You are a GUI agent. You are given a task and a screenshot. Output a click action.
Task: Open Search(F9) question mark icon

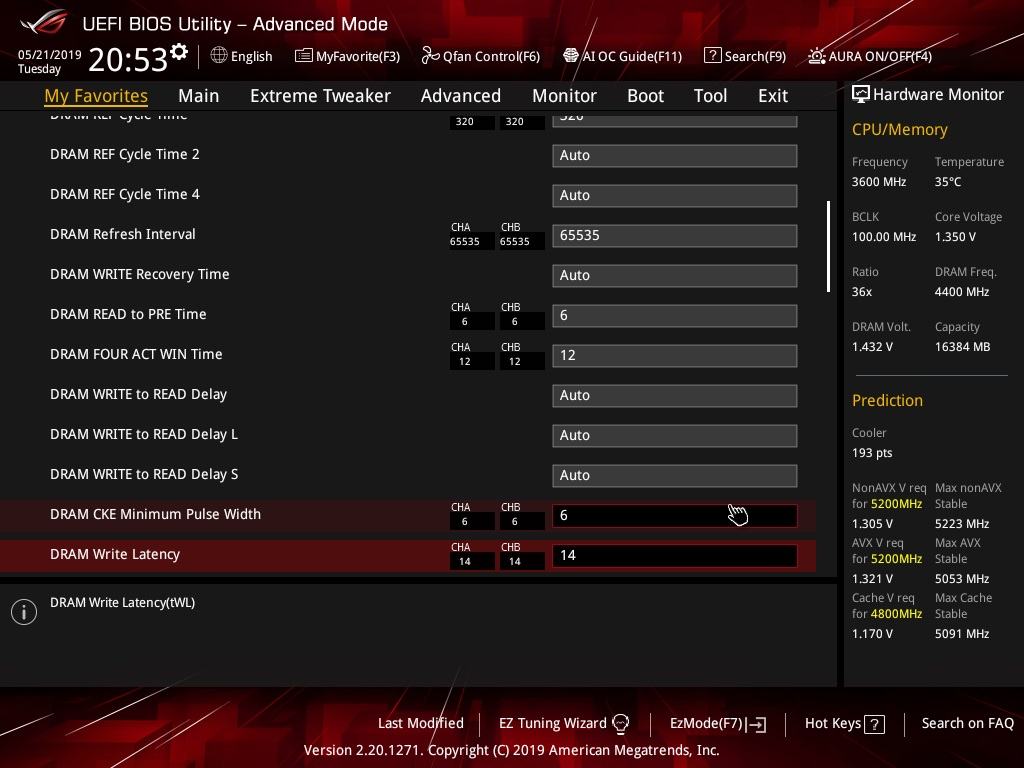712,56
